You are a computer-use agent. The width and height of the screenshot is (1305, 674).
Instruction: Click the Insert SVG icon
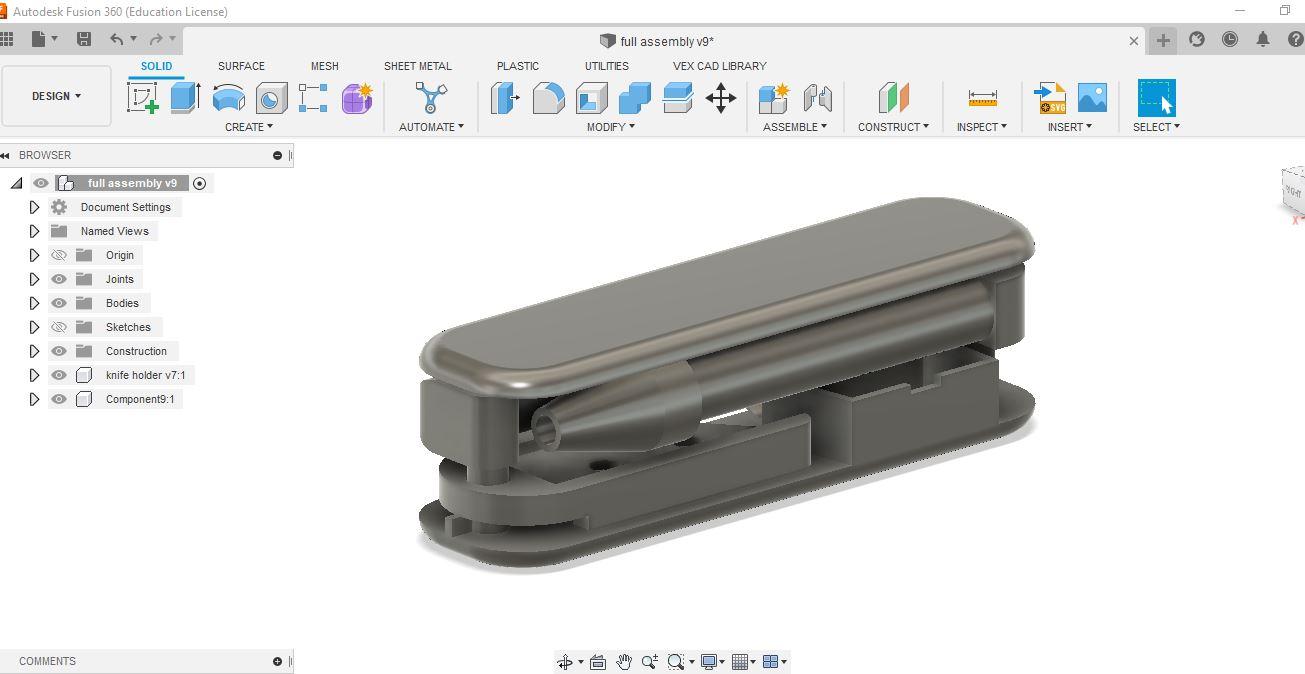click(1050, 98)
